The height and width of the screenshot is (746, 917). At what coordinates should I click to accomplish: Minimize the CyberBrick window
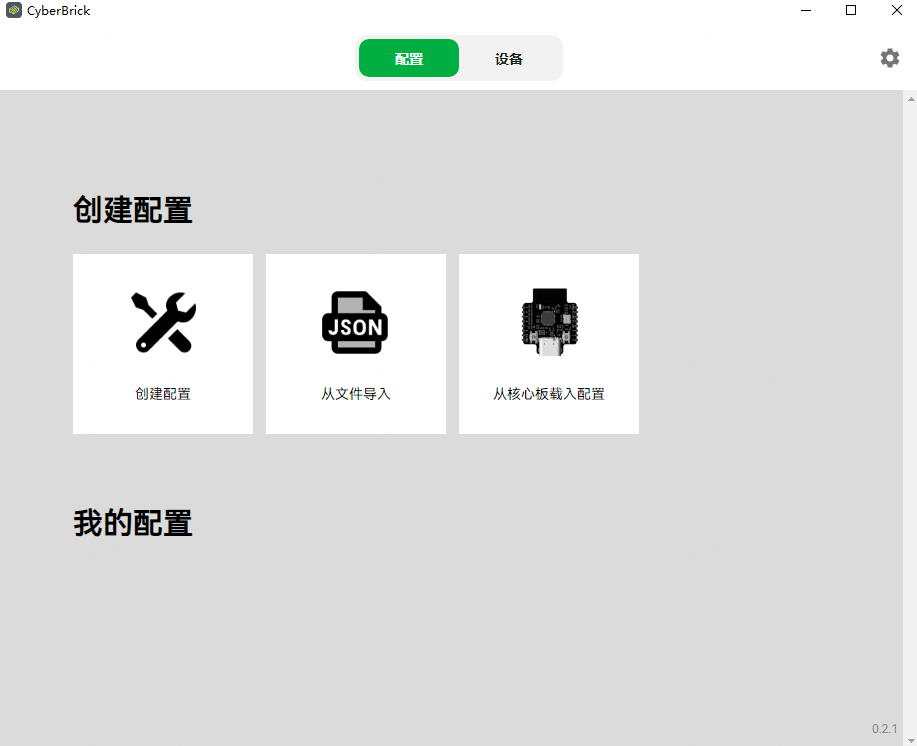806,11
